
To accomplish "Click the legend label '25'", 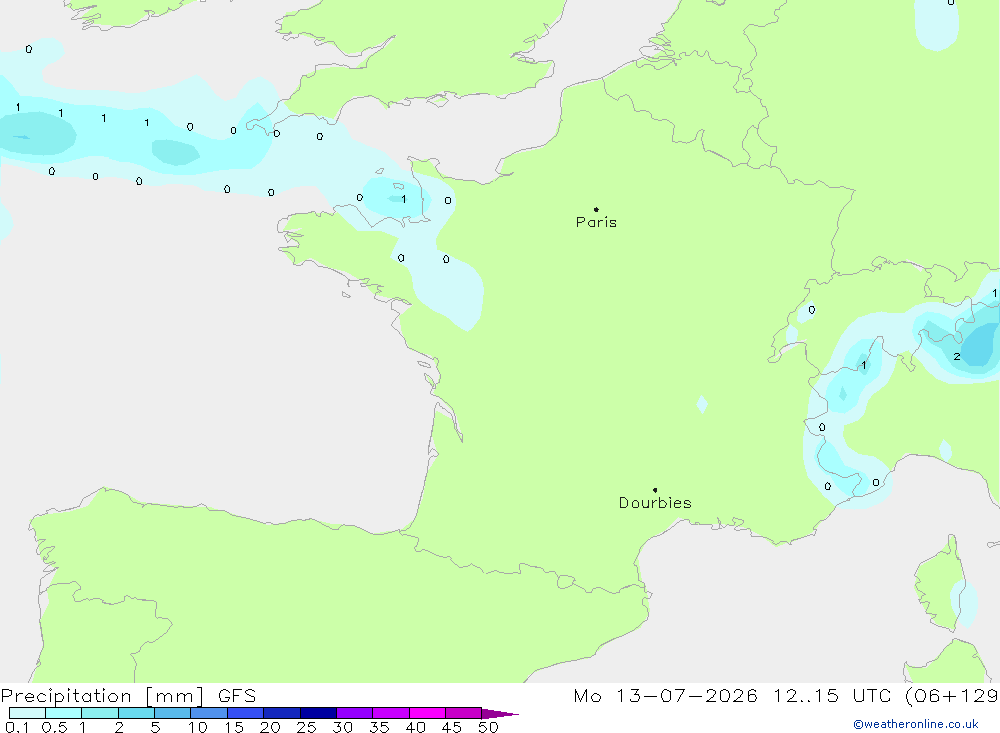I will point(307,727).
